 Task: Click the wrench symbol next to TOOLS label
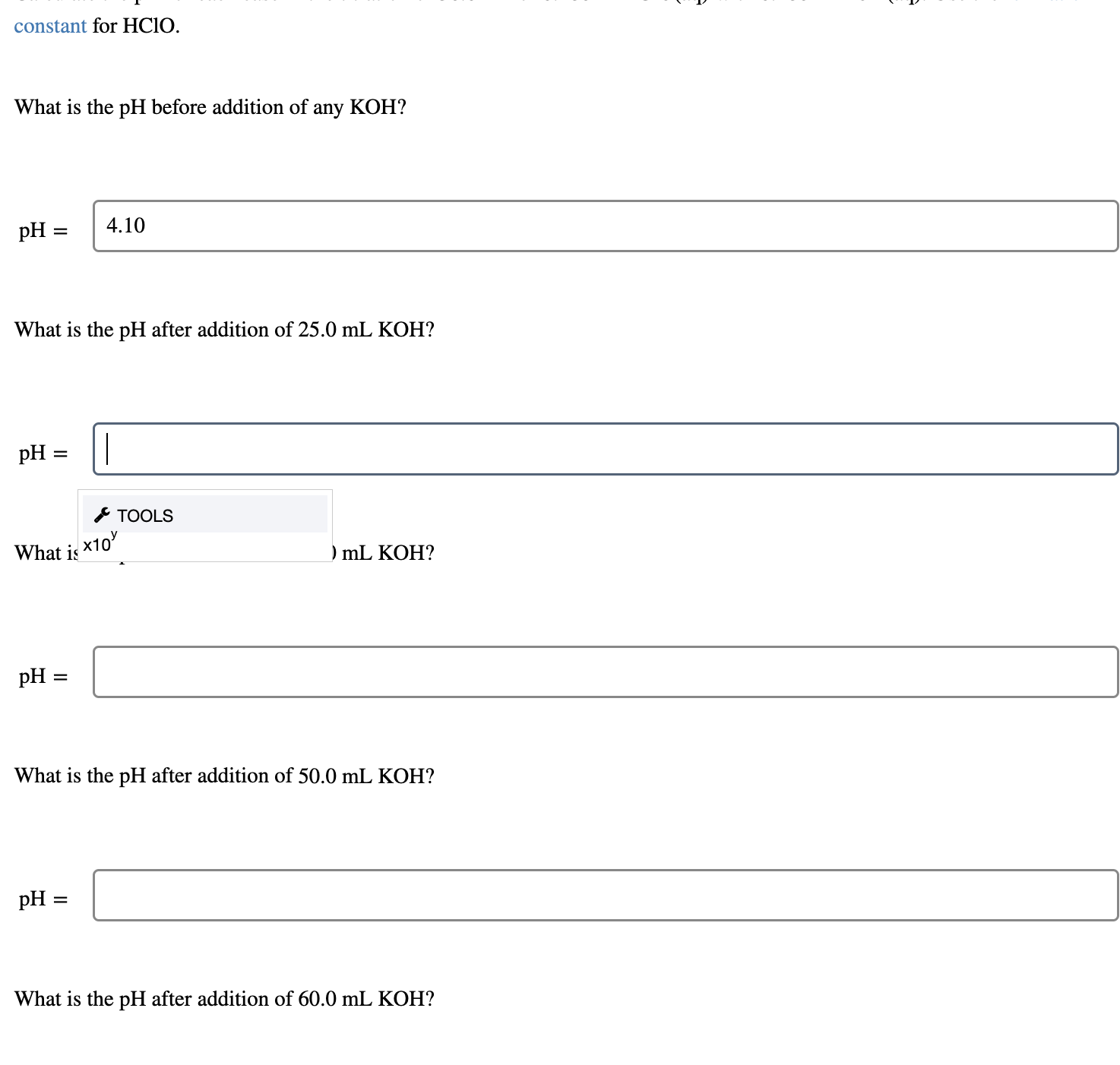pos(102,516)
